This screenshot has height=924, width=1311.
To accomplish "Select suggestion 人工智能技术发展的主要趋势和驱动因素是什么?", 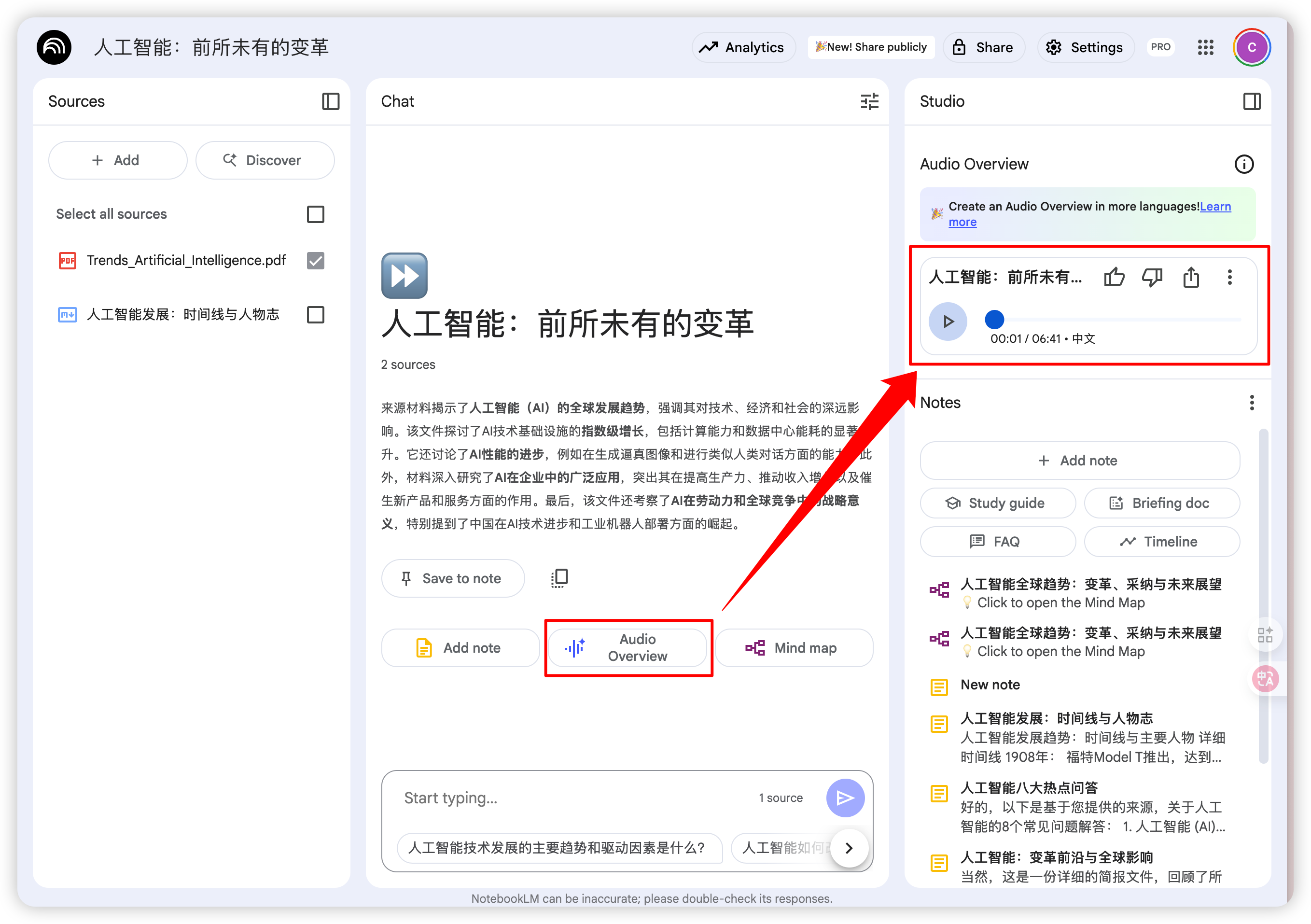I will [559, 848].
